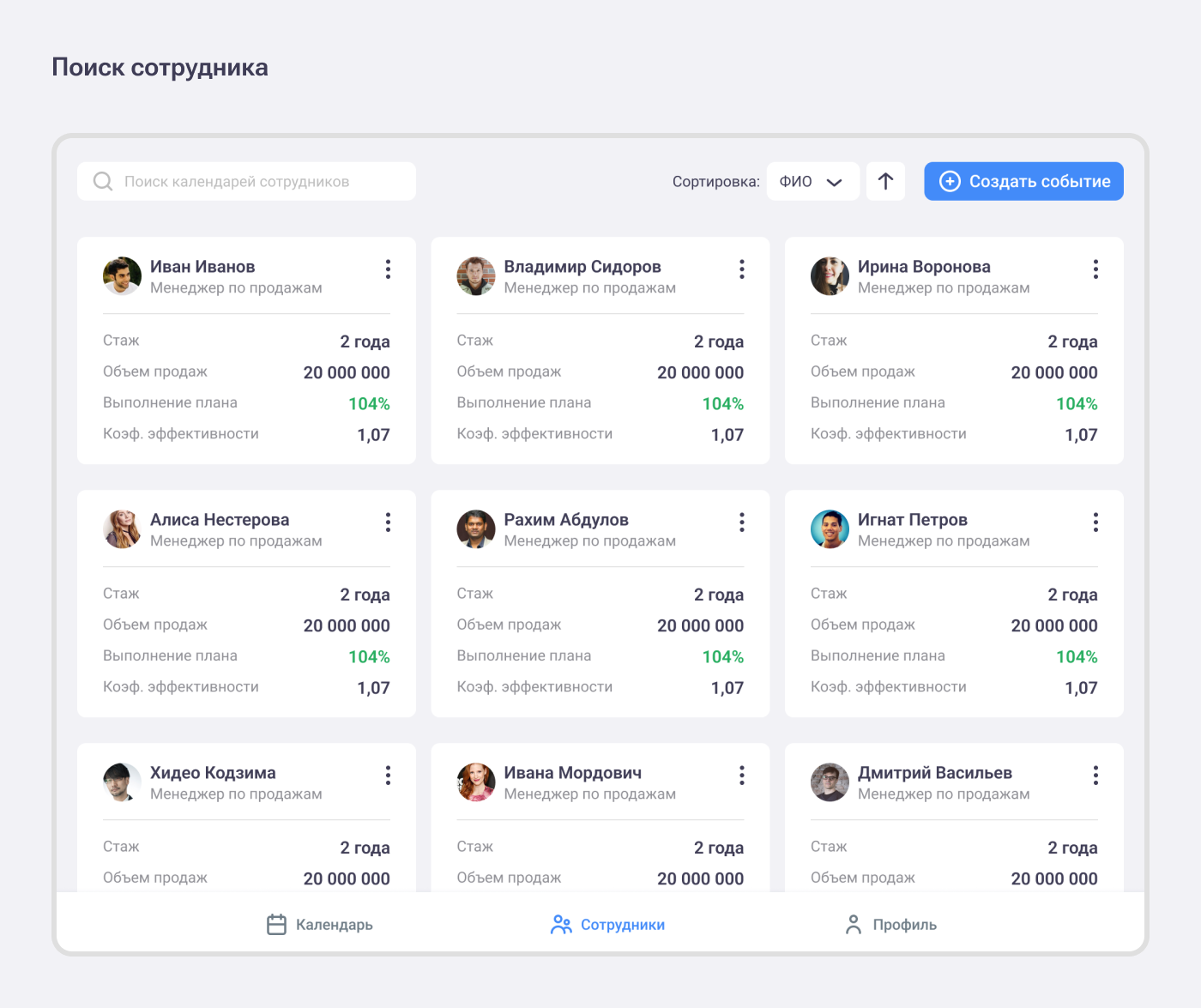The image size is (1201, 1008).
Task: Click the more options icon for Ирина Воронова
Action: coord(1095,269)
